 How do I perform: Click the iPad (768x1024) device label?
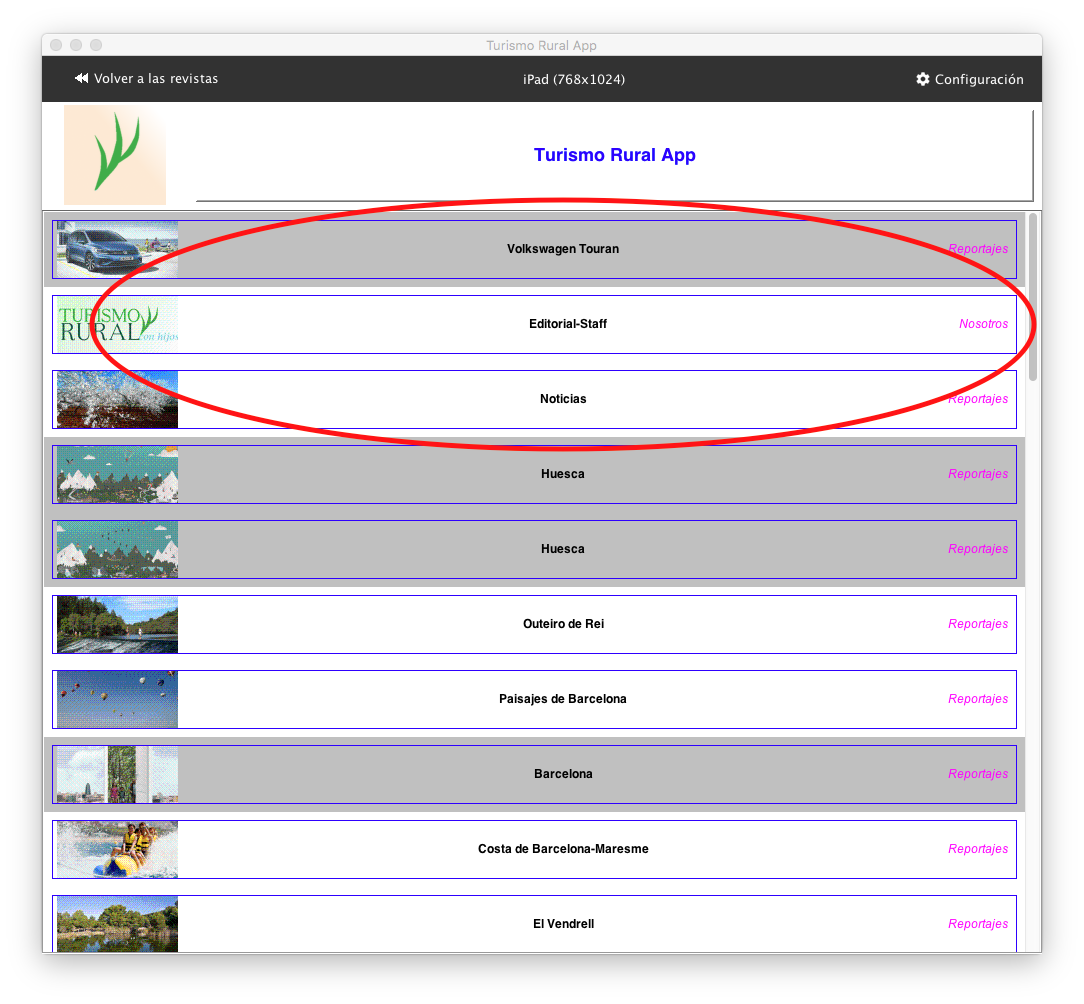point(573,80)
